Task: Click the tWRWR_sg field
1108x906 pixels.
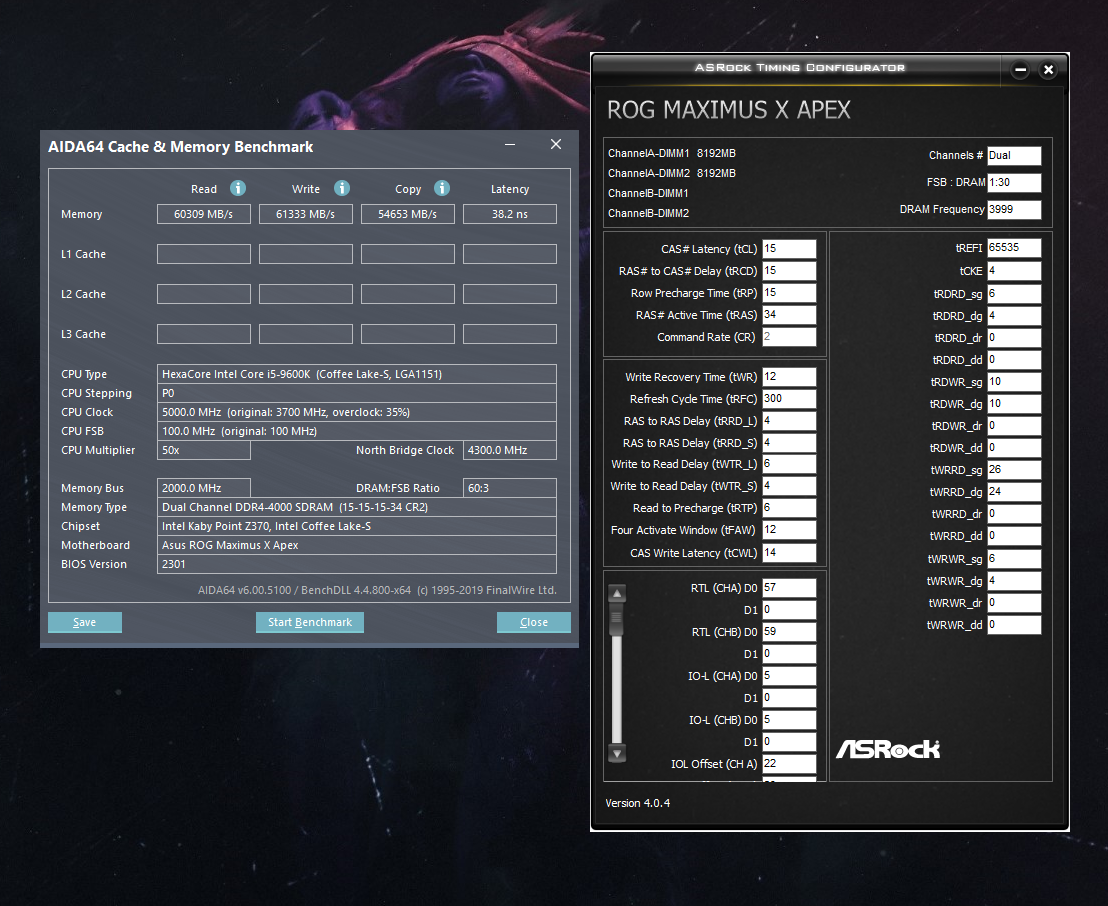Action: click(1014, 558)
